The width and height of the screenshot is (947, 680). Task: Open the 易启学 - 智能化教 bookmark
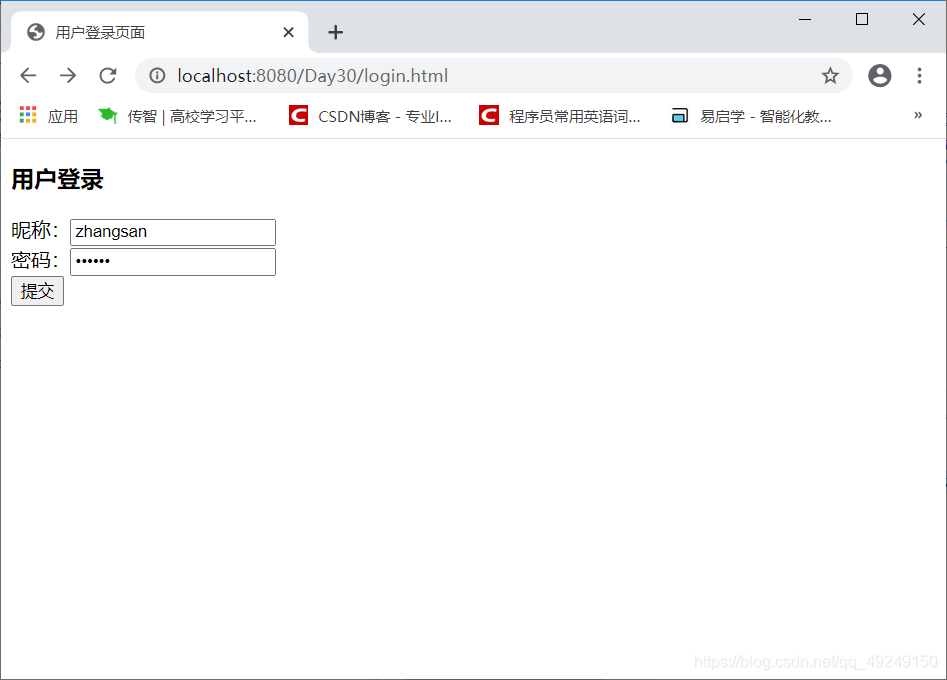(751, 116)
